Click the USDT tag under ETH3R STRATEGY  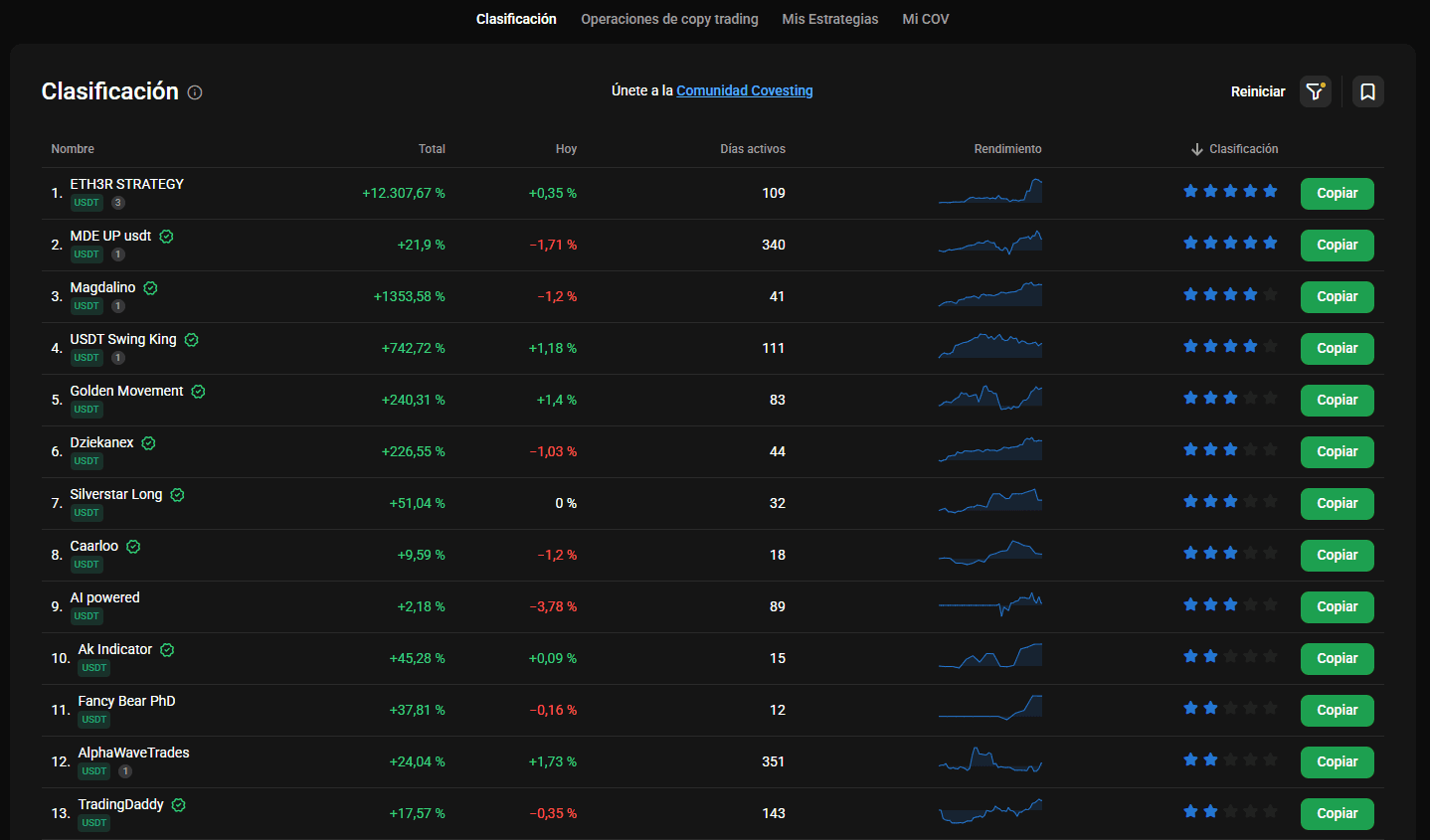click(87, 203)
